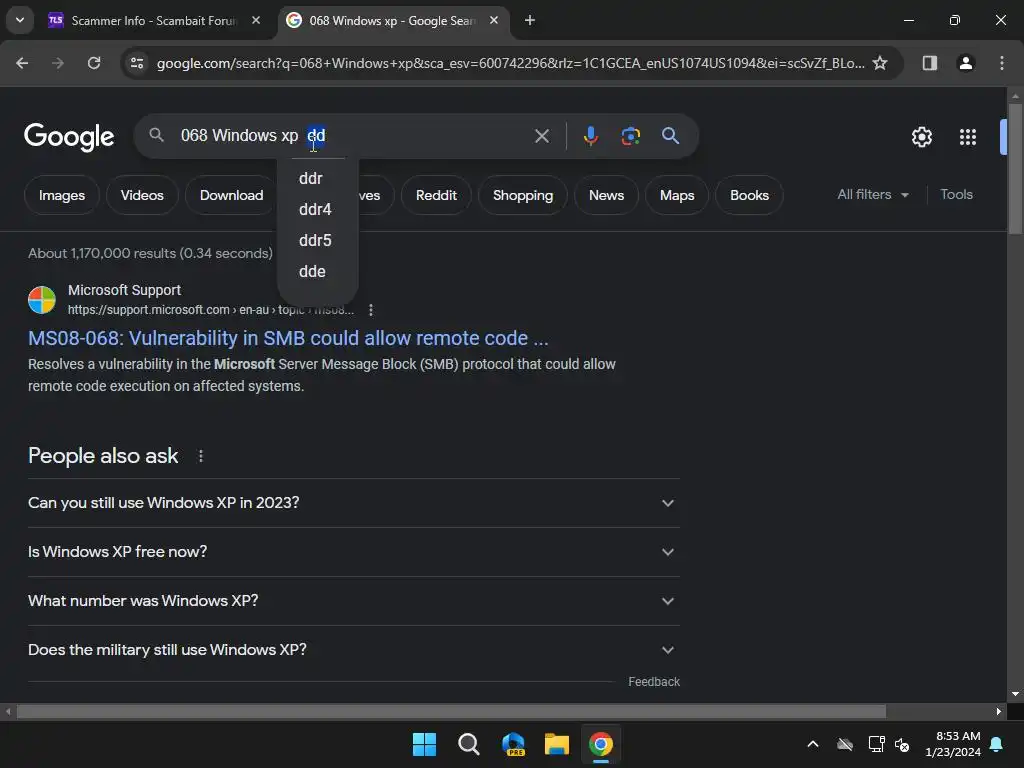Filter results by Maps
The height and width of the screenshot is (768, 1024).
(677, 195)
